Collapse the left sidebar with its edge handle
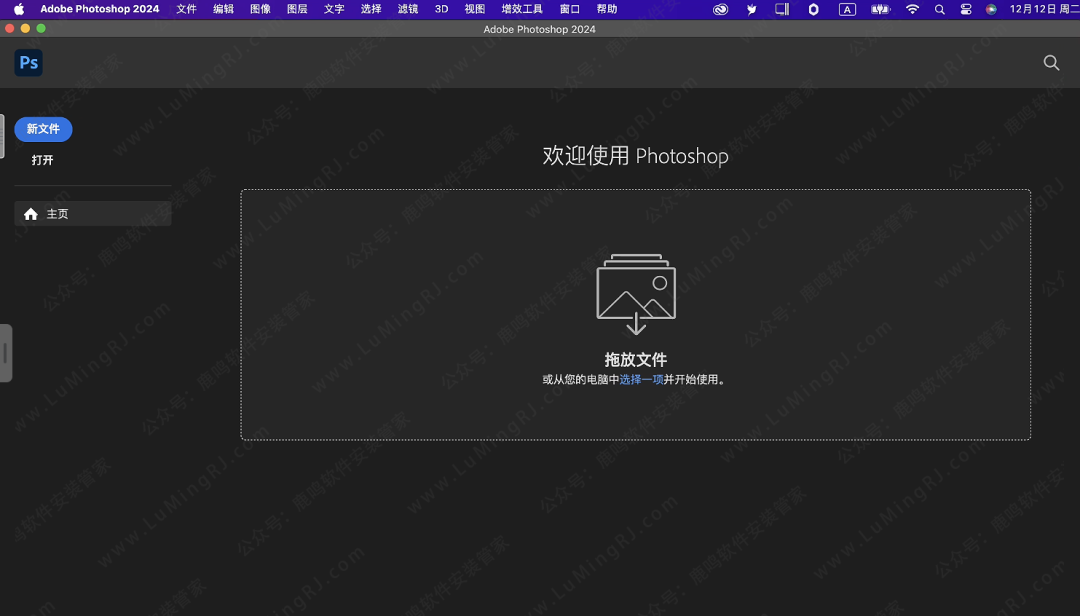Image resolution: width=1080 pixels, height=616 pixels. 6,353
